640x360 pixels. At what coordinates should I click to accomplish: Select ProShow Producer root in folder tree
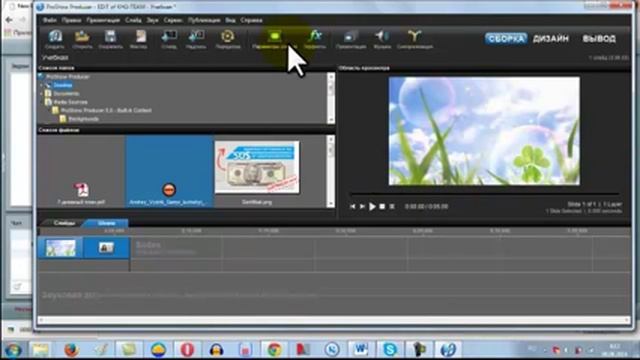point(67,77)
